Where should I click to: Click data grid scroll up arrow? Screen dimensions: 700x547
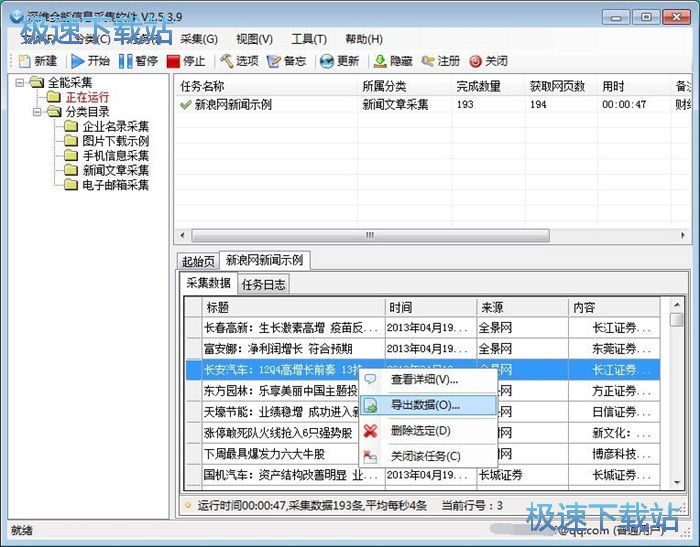point(677,305)
